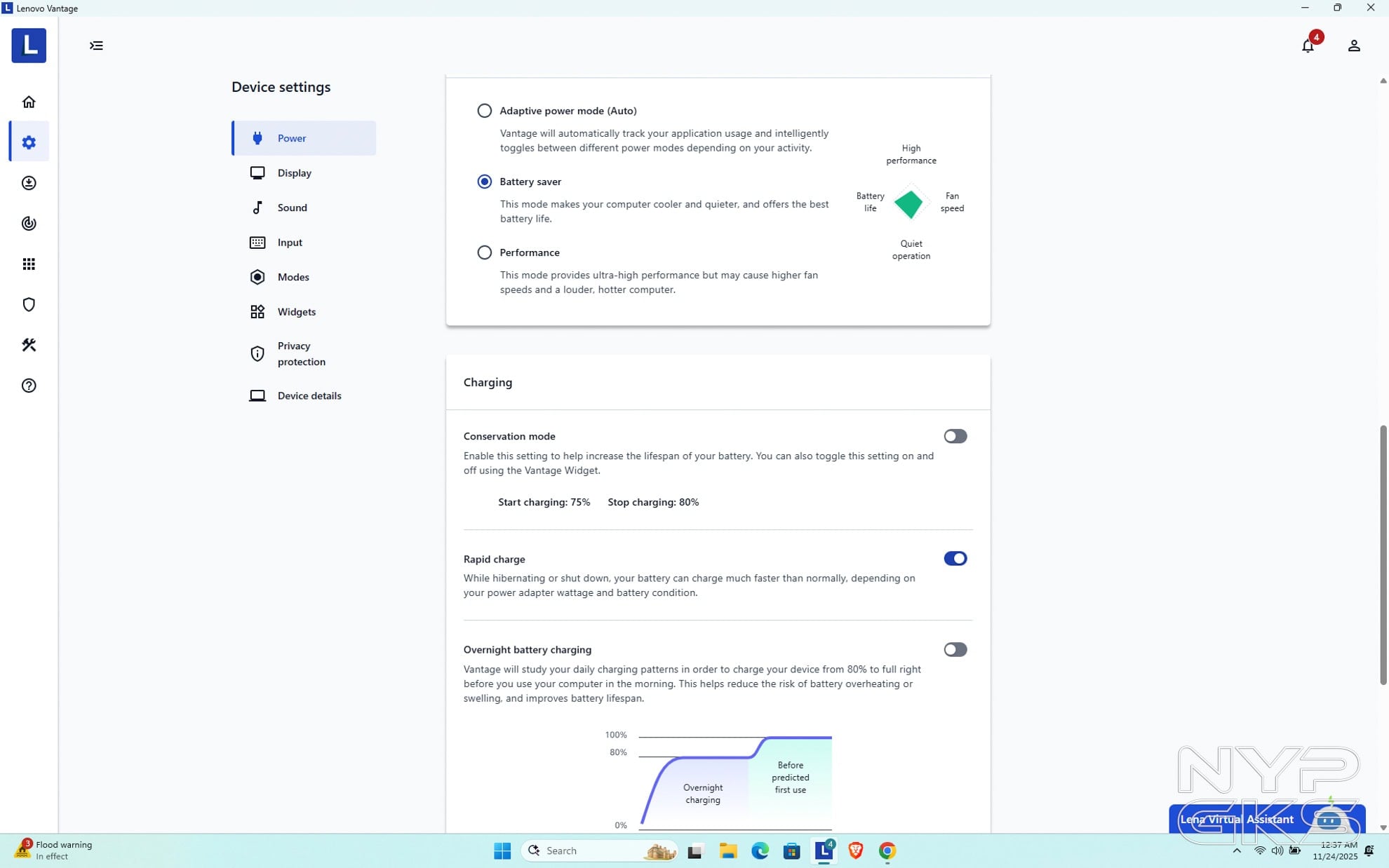Click the vertical page scrollbar

point(1383,554)
